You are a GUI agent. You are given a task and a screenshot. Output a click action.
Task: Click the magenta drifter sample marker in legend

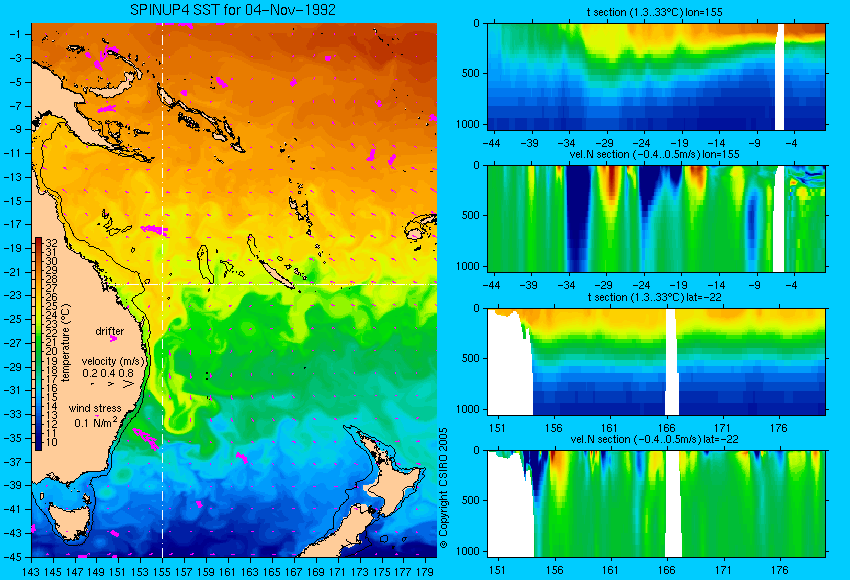pyautogui.click(x=113, y=339)
